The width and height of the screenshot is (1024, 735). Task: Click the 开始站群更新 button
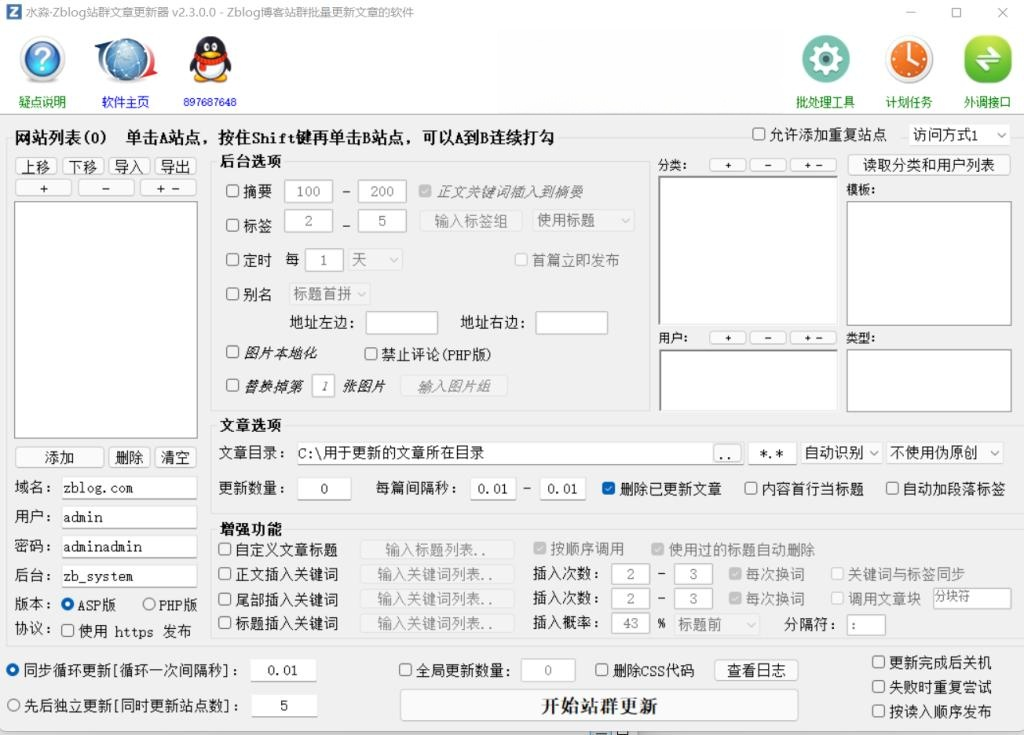599,705
